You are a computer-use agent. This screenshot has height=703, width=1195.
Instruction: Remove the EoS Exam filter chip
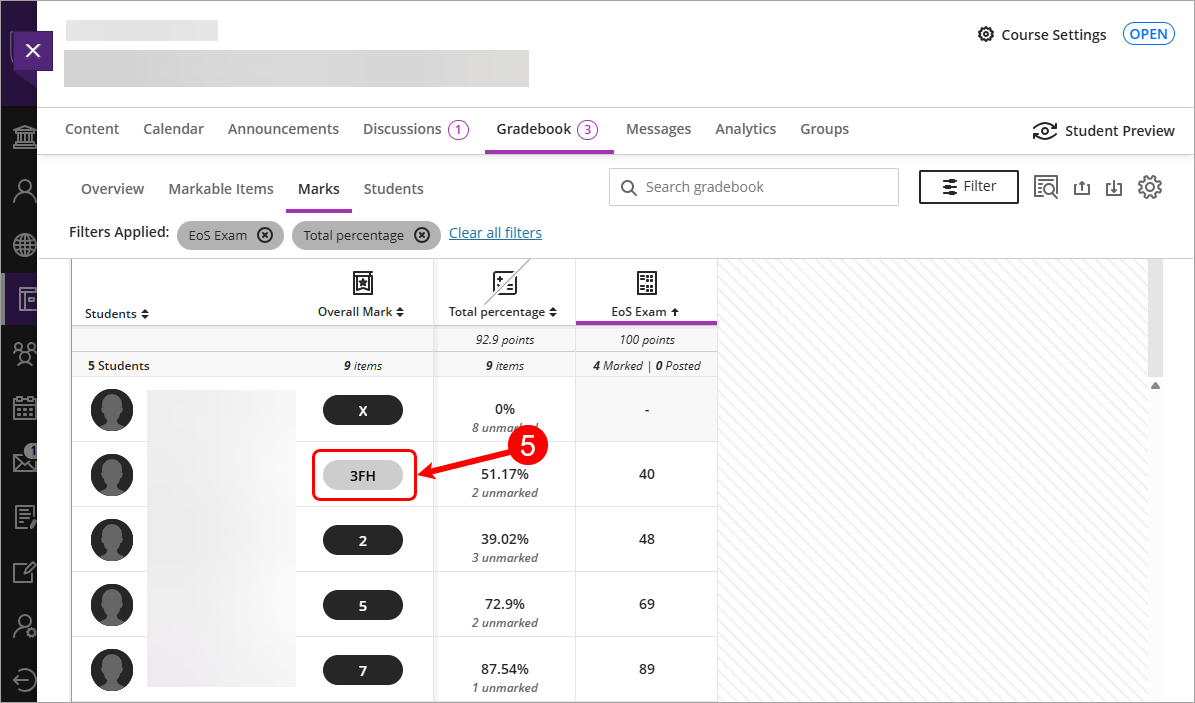pyautogui.click(x=264, y=235)
